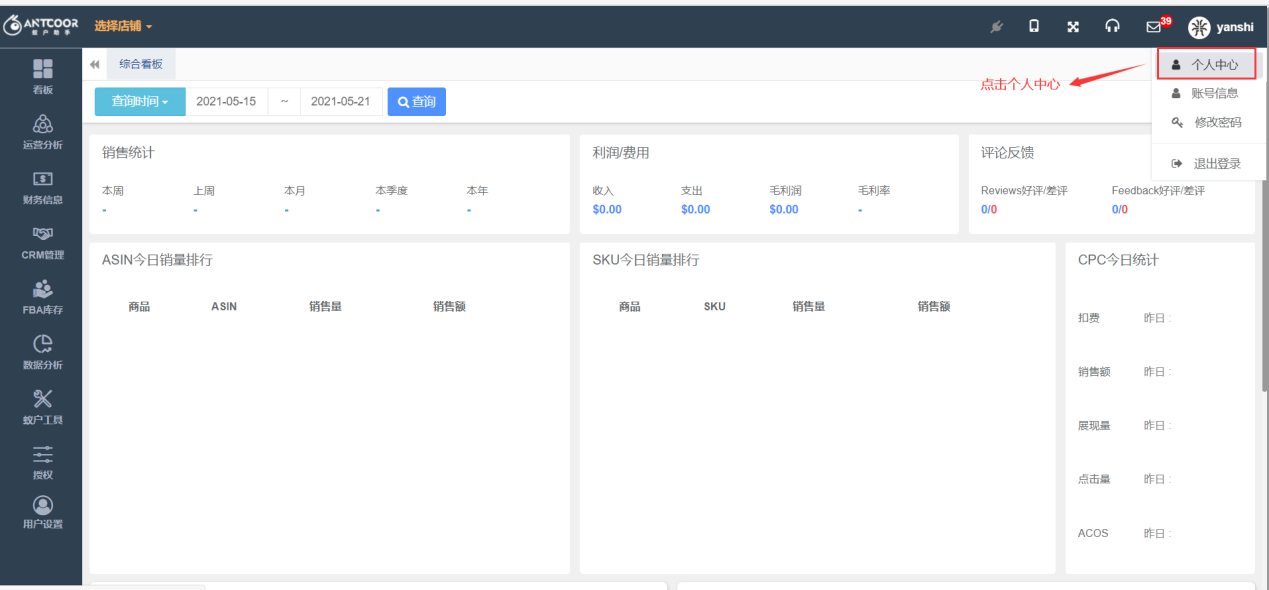The image size is (1269, 590).
Task: Click the 收入 $0.00 value
Action: (607, 209)
